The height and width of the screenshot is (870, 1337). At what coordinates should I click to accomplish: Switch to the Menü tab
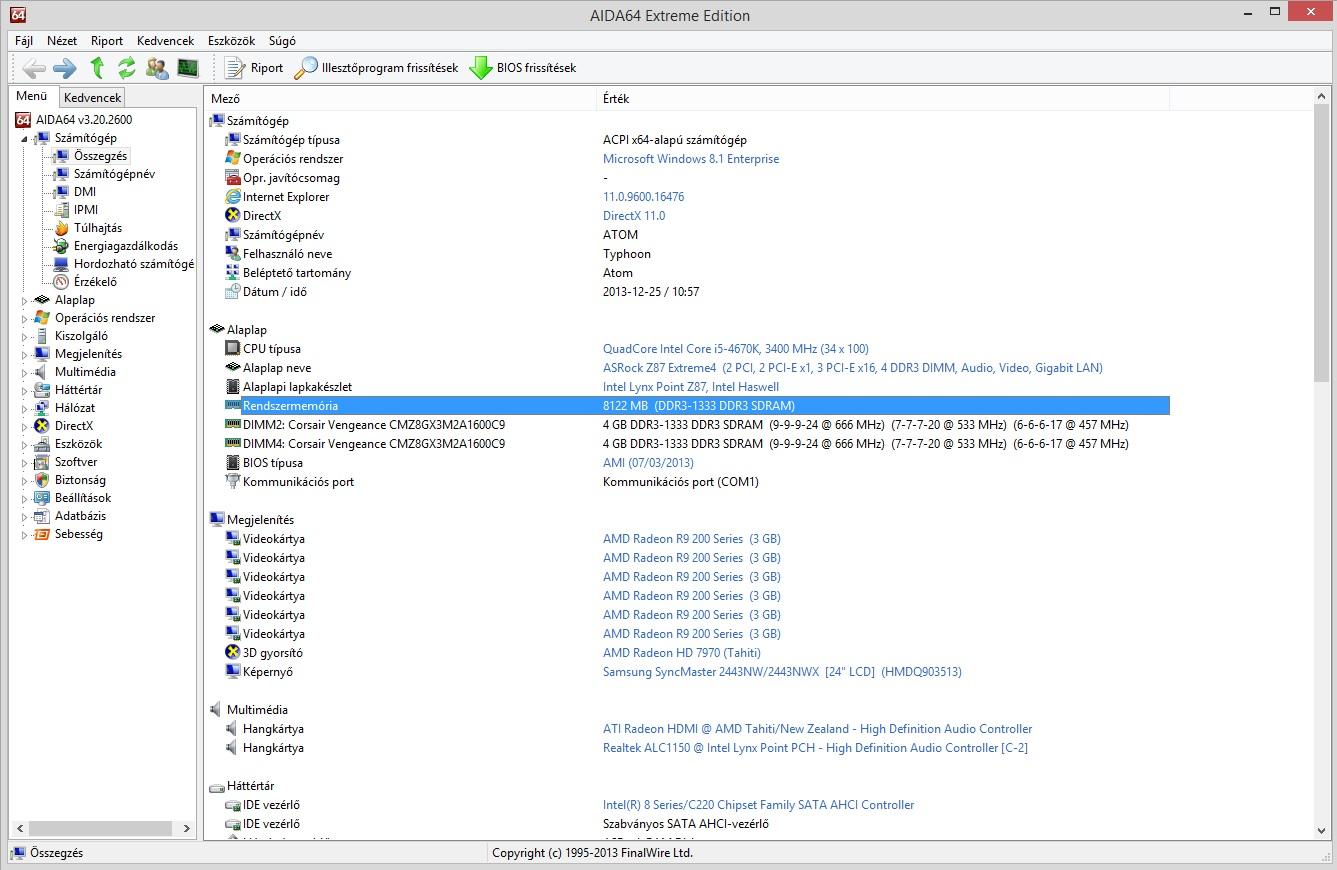point(32,96)
